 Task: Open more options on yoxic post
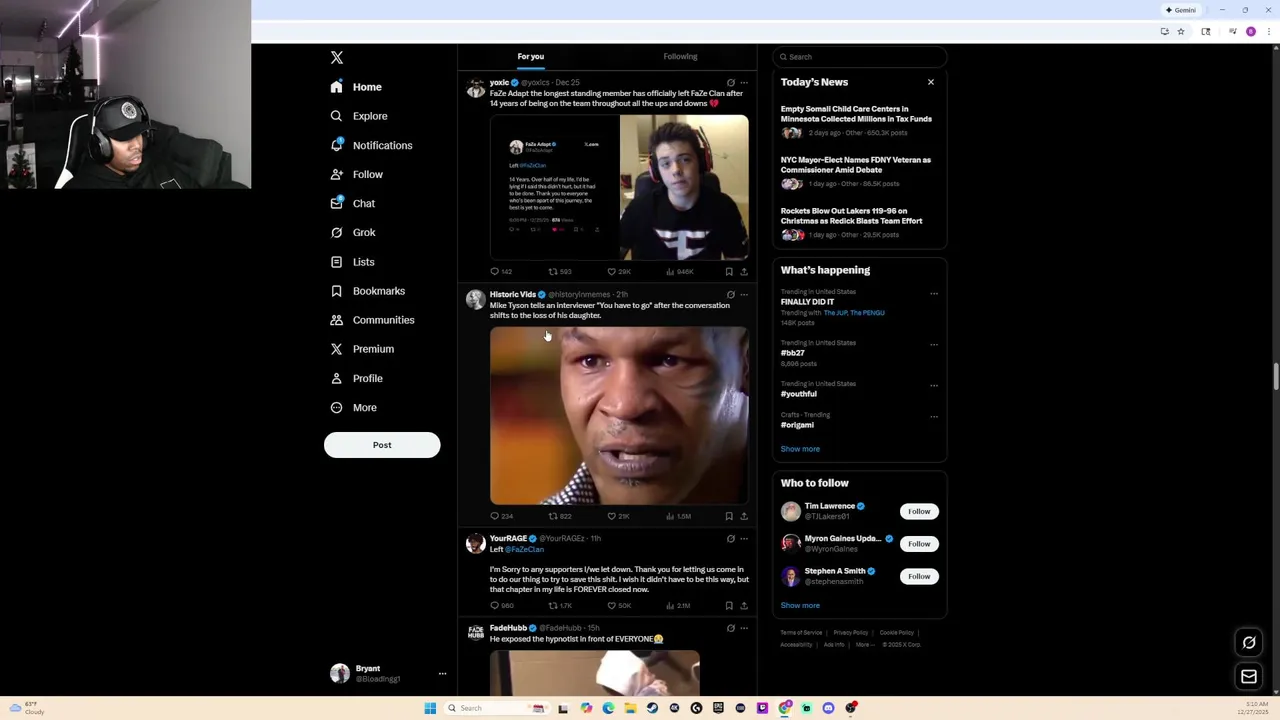click(x=743, y=83)
